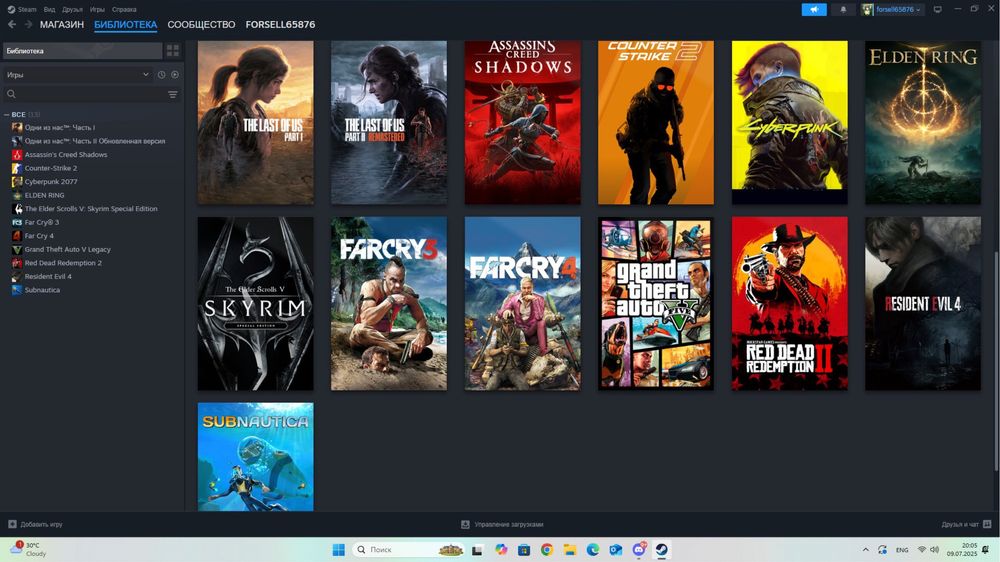This screenshot has height=562, width=1000.
Task: Open Outlook from taskbar
Action: (x=615, y=550)
